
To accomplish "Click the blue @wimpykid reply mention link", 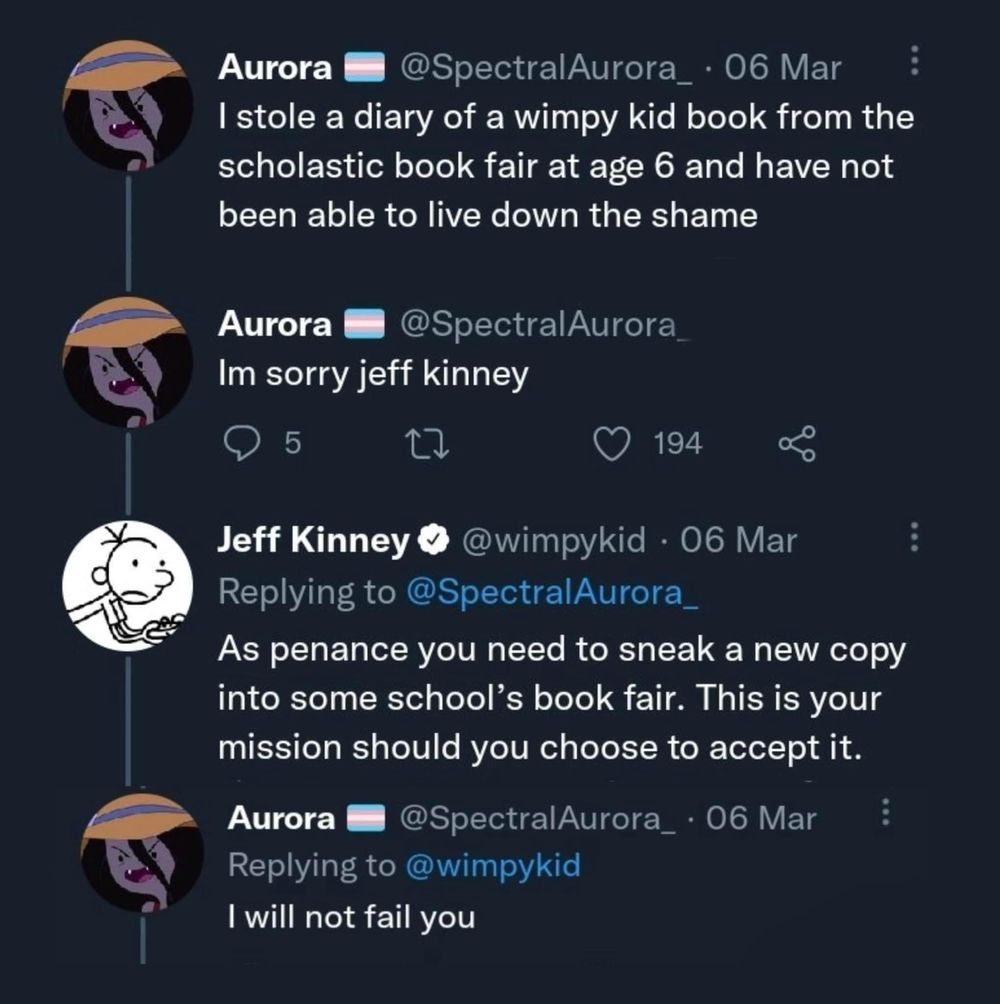I will (x=493, y=865).
